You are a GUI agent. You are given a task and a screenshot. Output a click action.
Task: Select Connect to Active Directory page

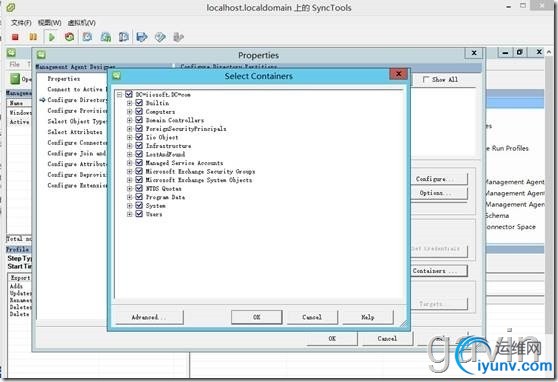(77, 89)
